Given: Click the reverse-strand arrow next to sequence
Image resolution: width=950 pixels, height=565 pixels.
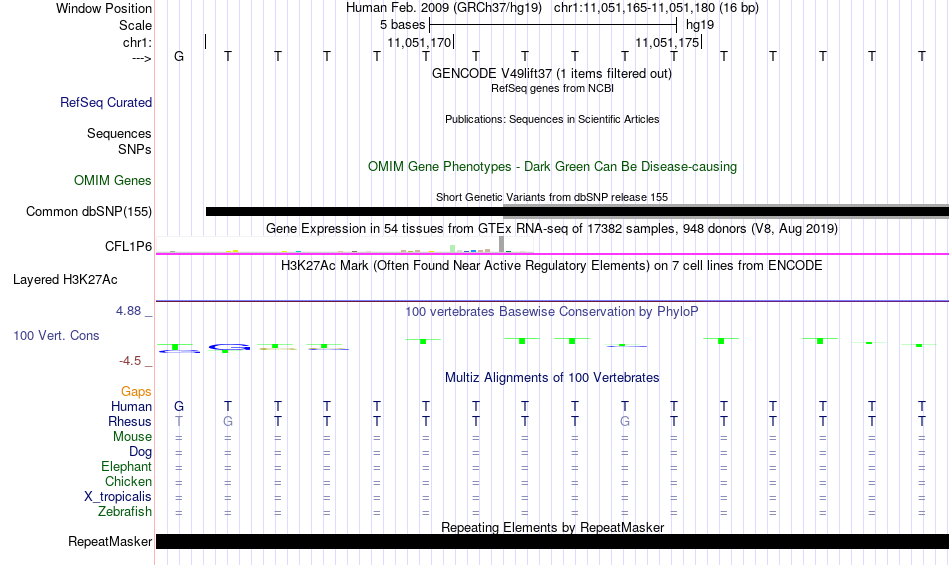Looking at the screenshot, I should pyautogui.click(x=142, y=58).
